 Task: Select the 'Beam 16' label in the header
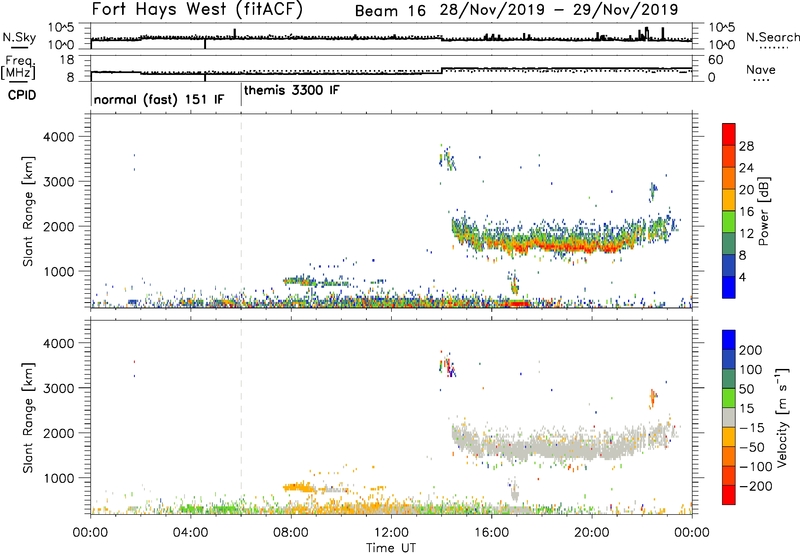pos(390,11)
